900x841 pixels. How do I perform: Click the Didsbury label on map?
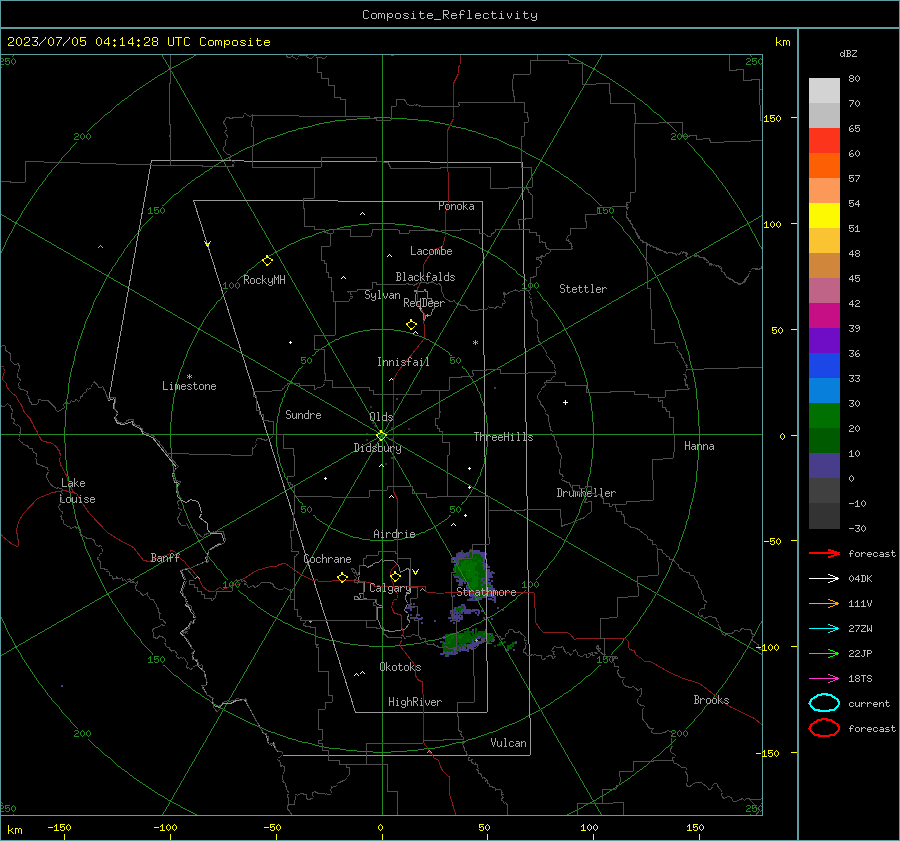click(377, 448)
